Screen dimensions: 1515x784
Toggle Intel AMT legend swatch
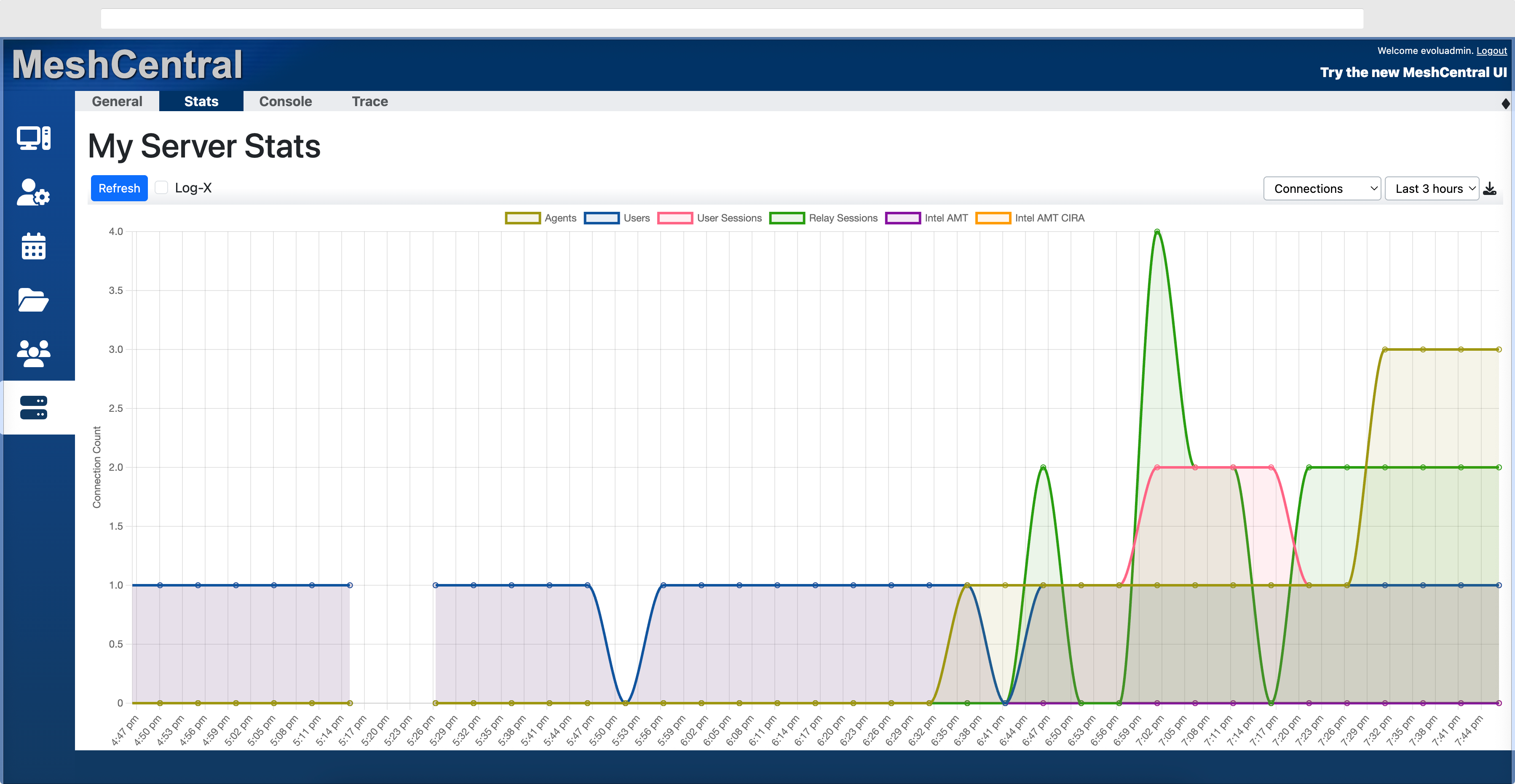(903, 218)
